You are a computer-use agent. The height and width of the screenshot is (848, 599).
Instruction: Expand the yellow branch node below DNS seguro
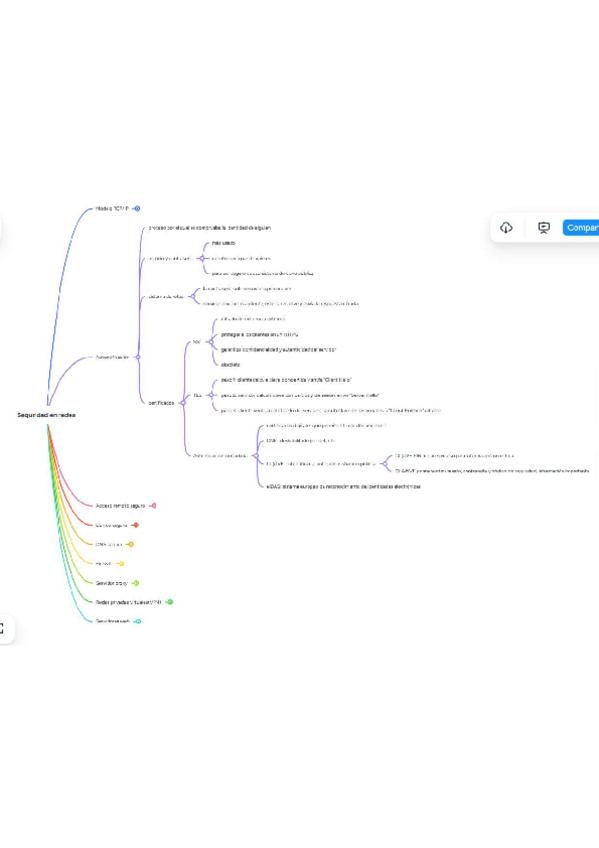[x=122, y=564]
